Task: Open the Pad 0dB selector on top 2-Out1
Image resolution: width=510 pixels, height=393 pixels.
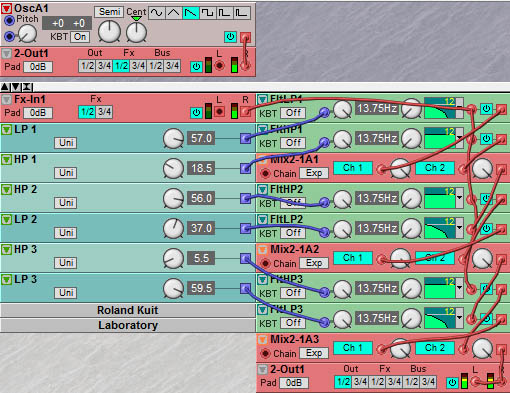Action: point(38,67)
